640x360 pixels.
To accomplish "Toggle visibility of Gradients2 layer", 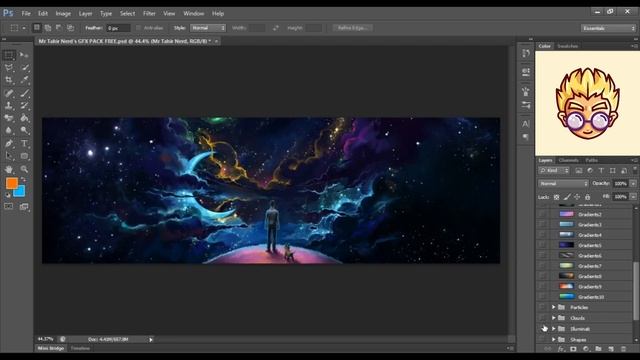I will (x=542, y=214).
